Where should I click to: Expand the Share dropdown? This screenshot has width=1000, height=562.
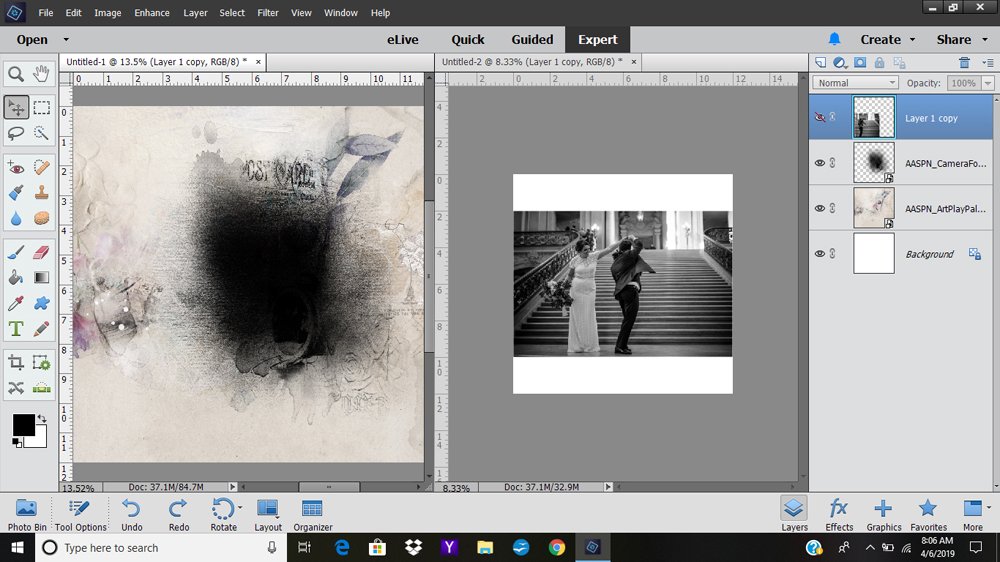coord(985,40)
